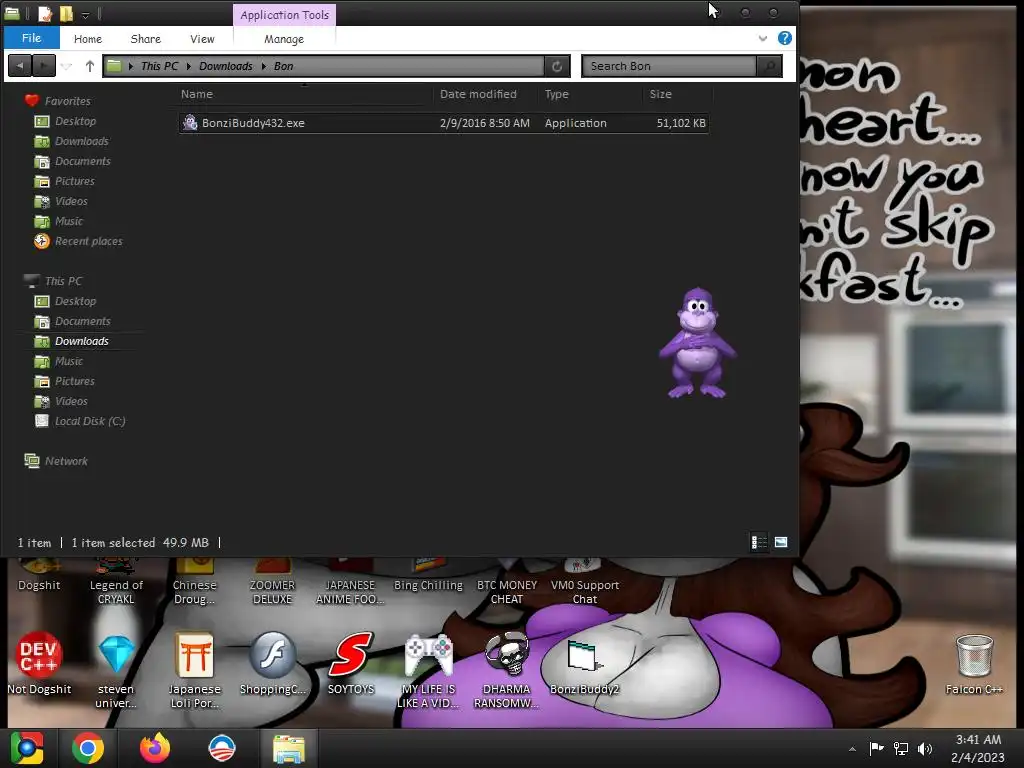Open the volume speaker tray icon
This screenshot has width=1024, height=768.
pyautogui.click(x=925, y=748)
